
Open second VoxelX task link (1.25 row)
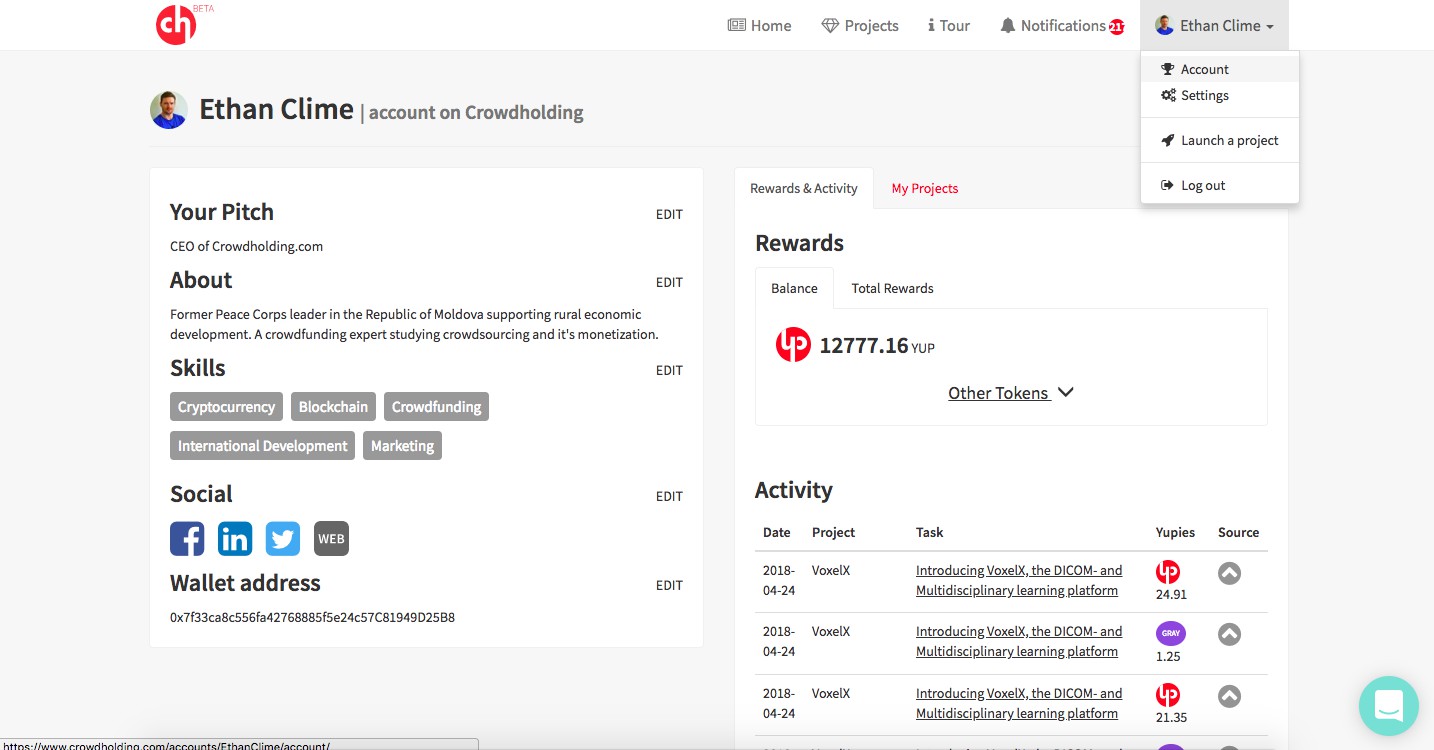[x=1019, y=641]
